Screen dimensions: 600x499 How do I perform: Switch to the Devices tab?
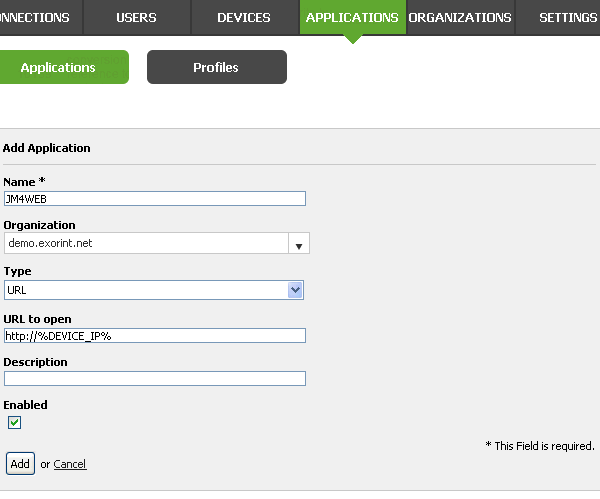pyautogui.click(x=245, y=17)
